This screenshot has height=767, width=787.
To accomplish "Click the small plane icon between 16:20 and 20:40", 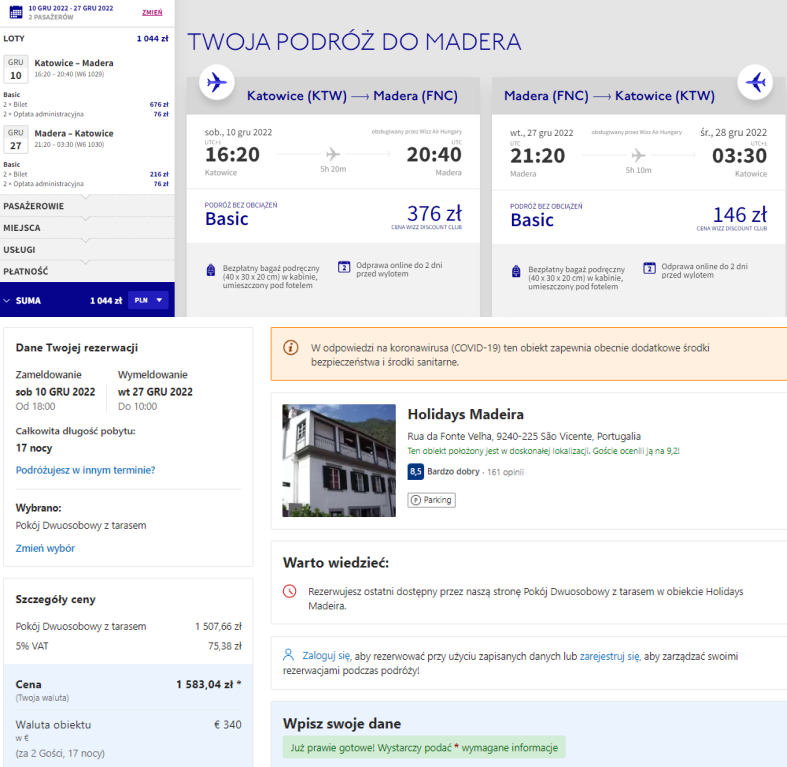I will [x=333, y=154].
